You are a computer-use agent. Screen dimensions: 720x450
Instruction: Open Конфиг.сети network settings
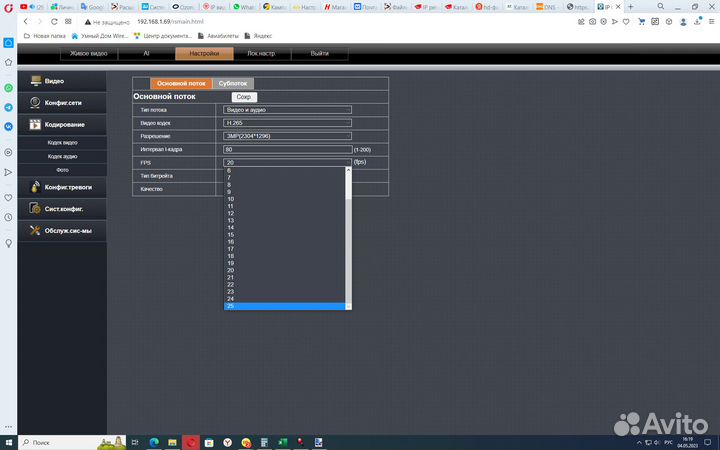[x=62, y=102]
